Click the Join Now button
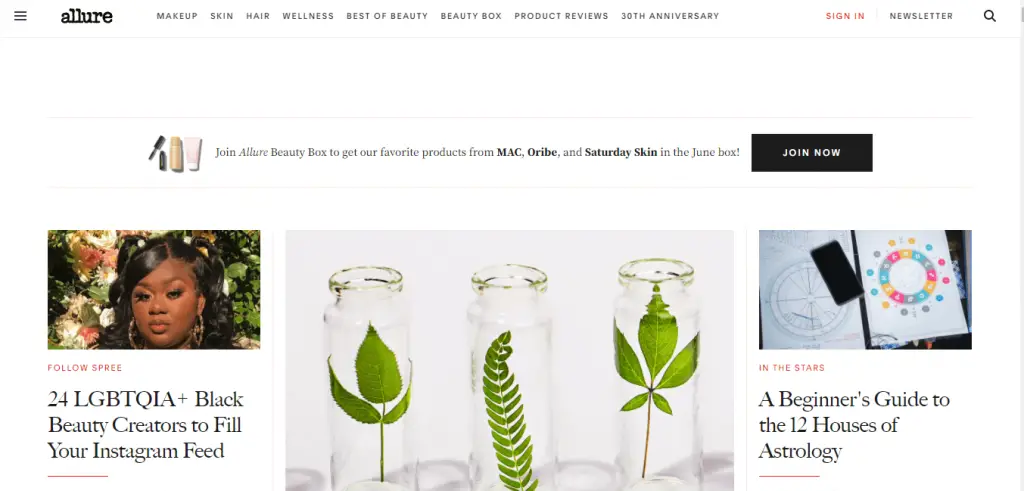 coord(812,153)
